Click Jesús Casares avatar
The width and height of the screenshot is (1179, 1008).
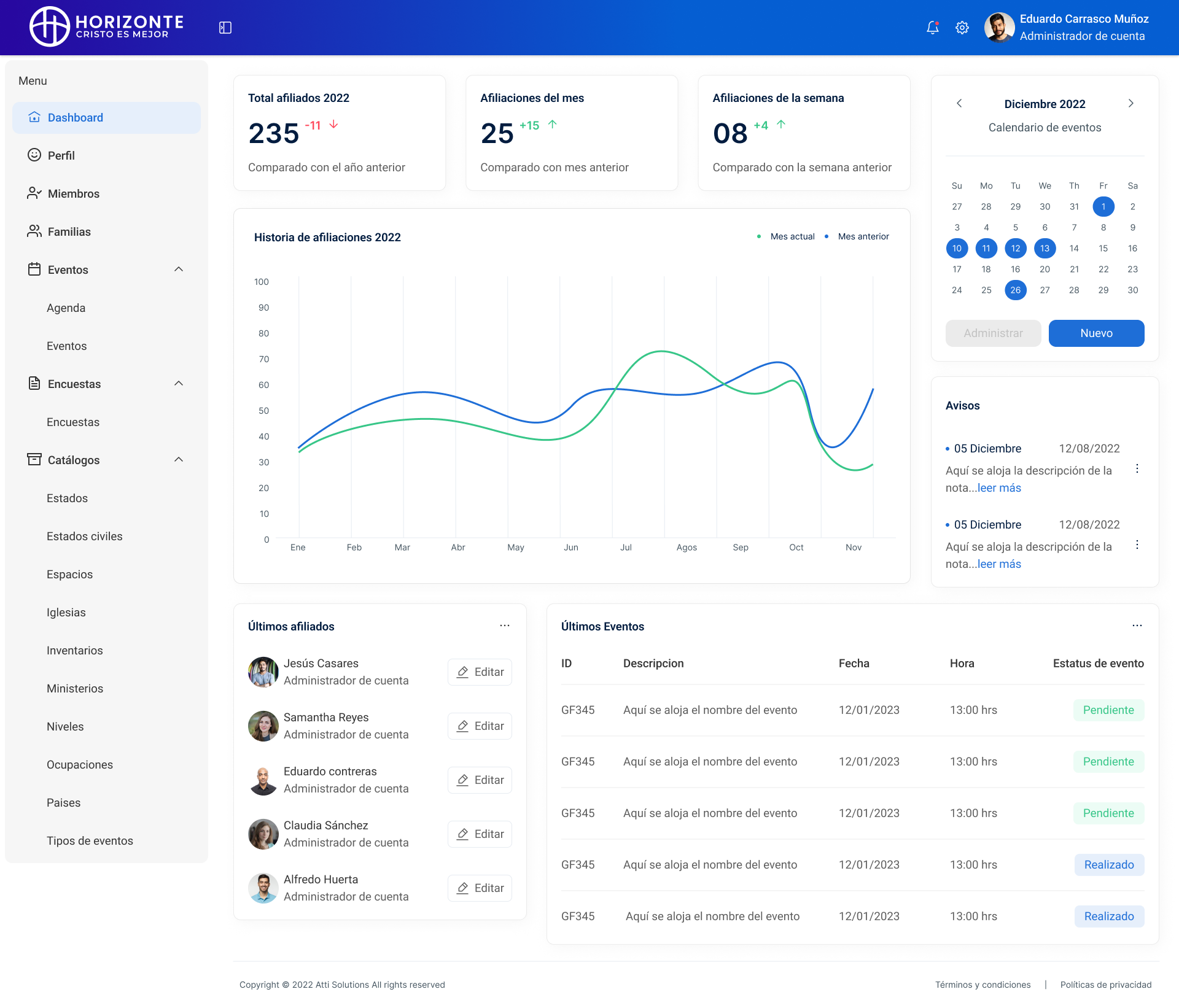point(263,672)
